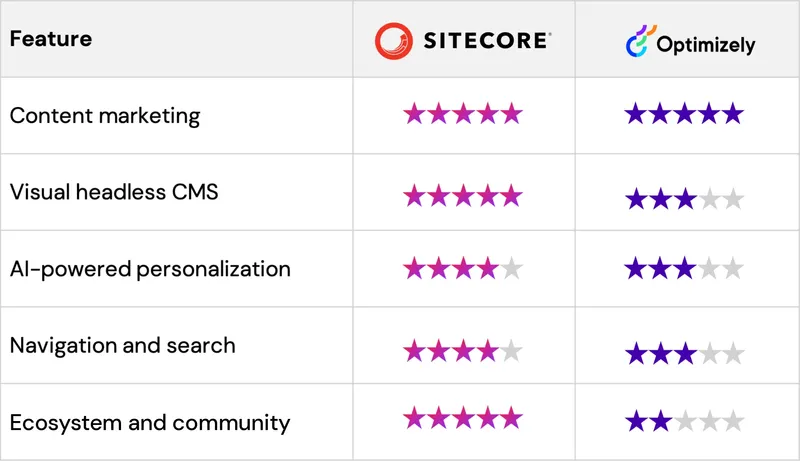Image resolution: width=800 pixels, height=461 pixels.
Task: Click Sitecore's Visual headless CMS stars
Action: click(462, 194)
